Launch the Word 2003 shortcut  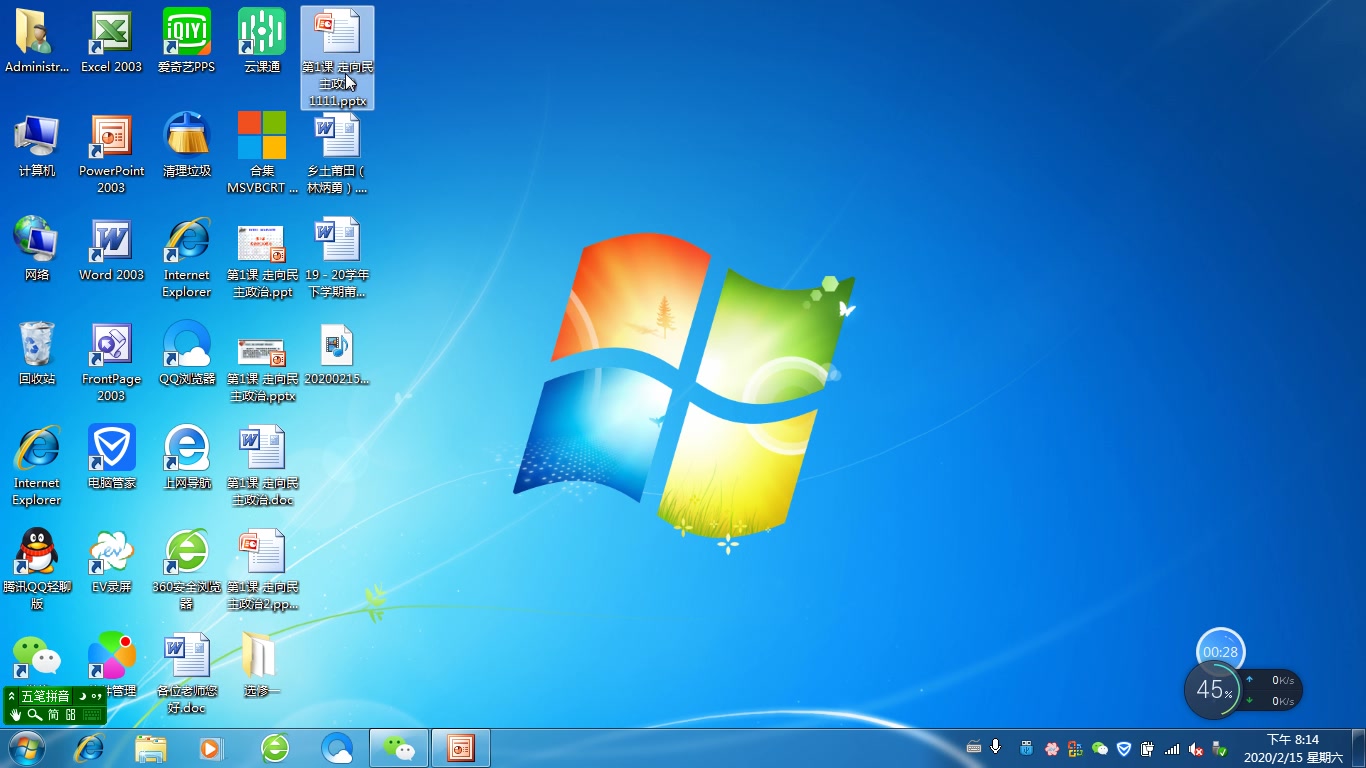pyautogui.click(x=111, y=249)
